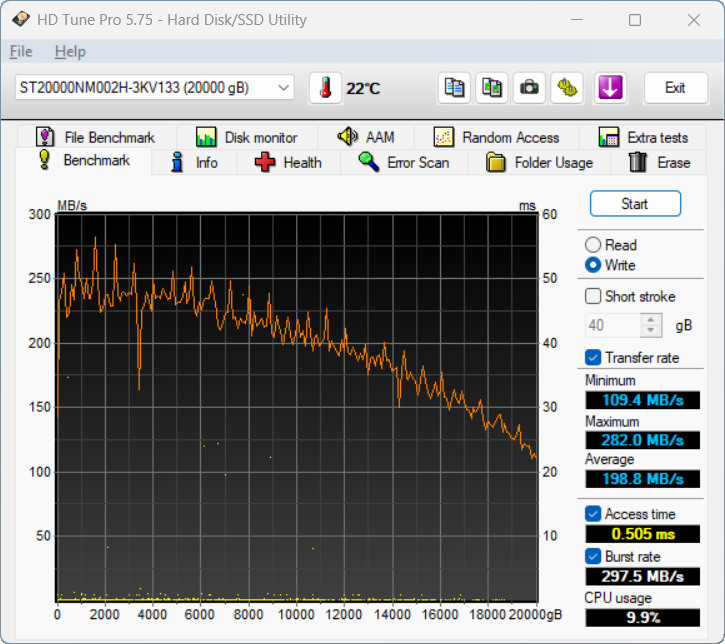The height and width of the screenshot is (644, 725).
Task: Open the Info tab
Action: click(194, 162)
